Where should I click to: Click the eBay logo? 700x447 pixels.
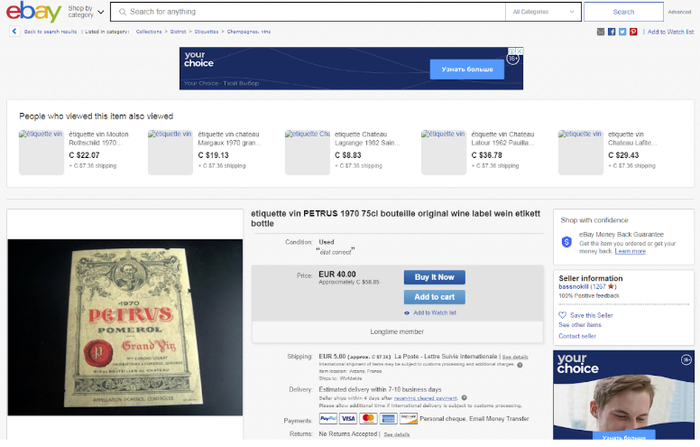(33, 12)
